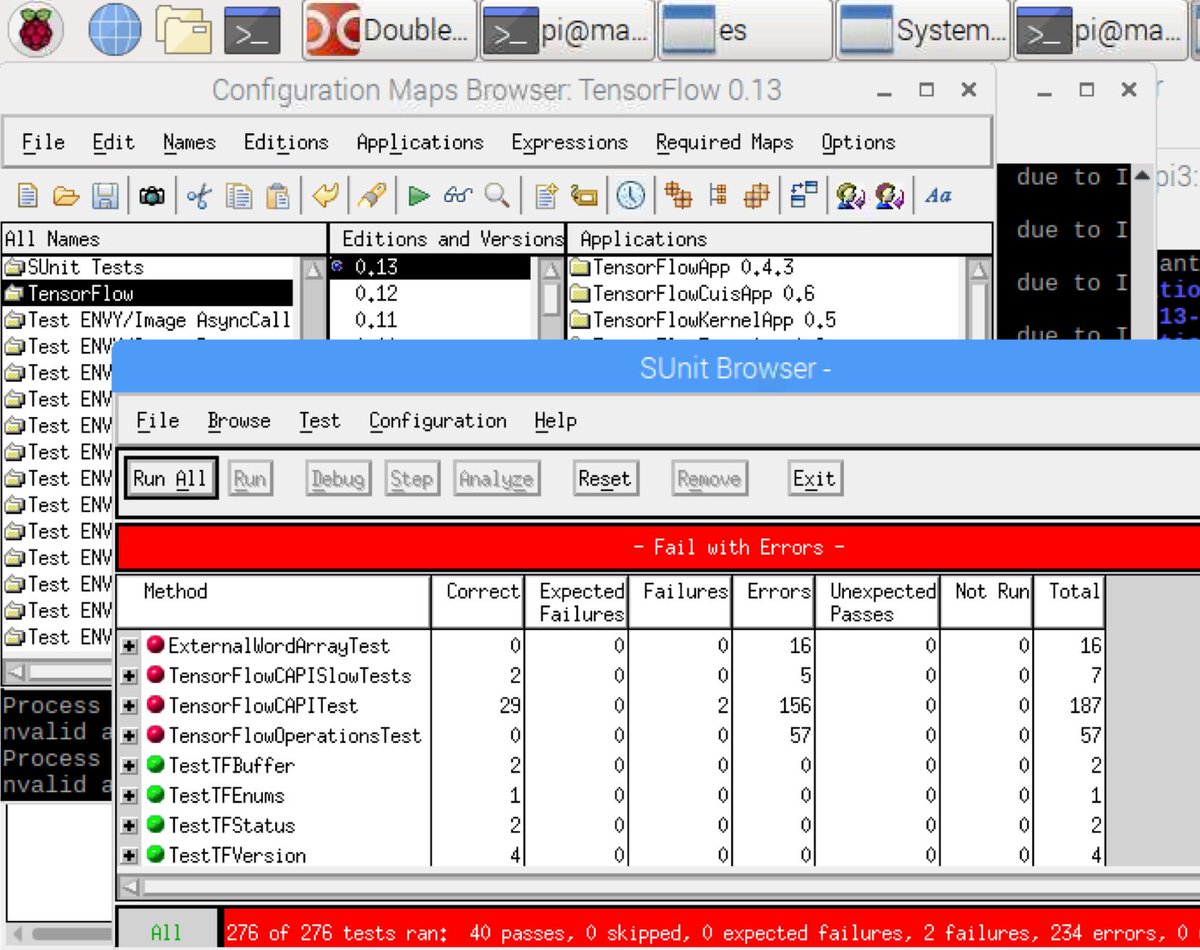Click the Aa font toolbar icon

tap(938, 196)
